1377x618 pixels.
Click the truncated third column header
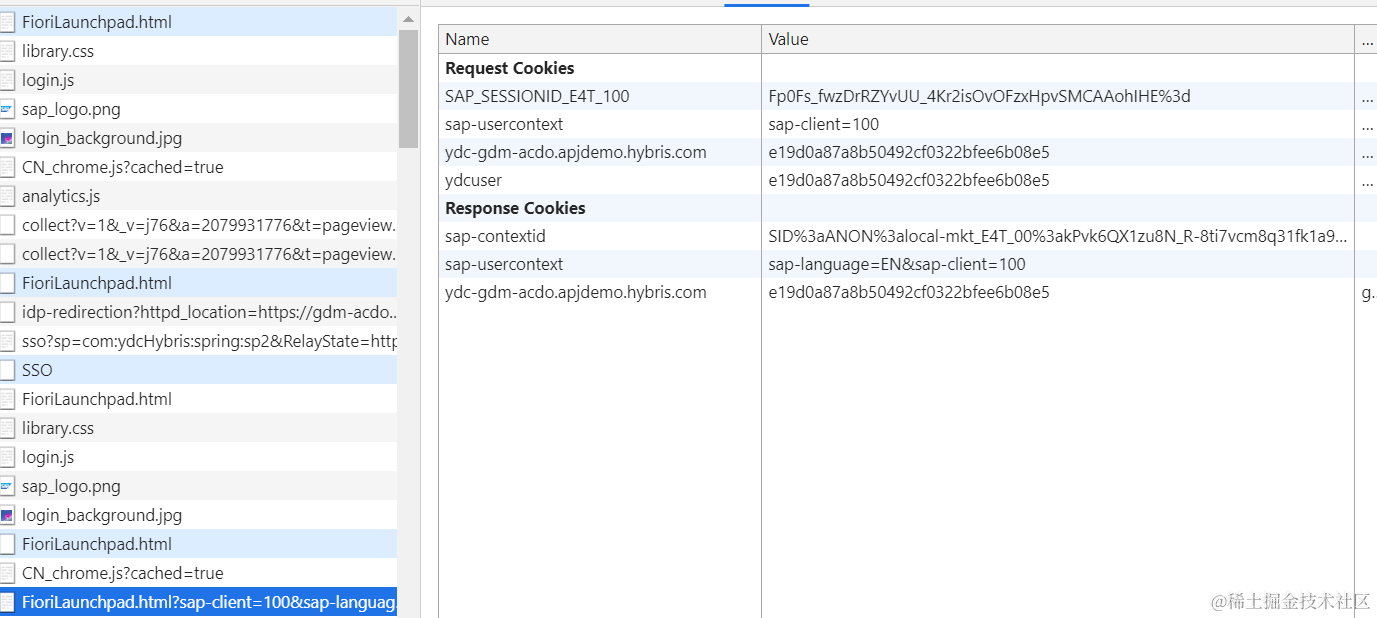1366,39
